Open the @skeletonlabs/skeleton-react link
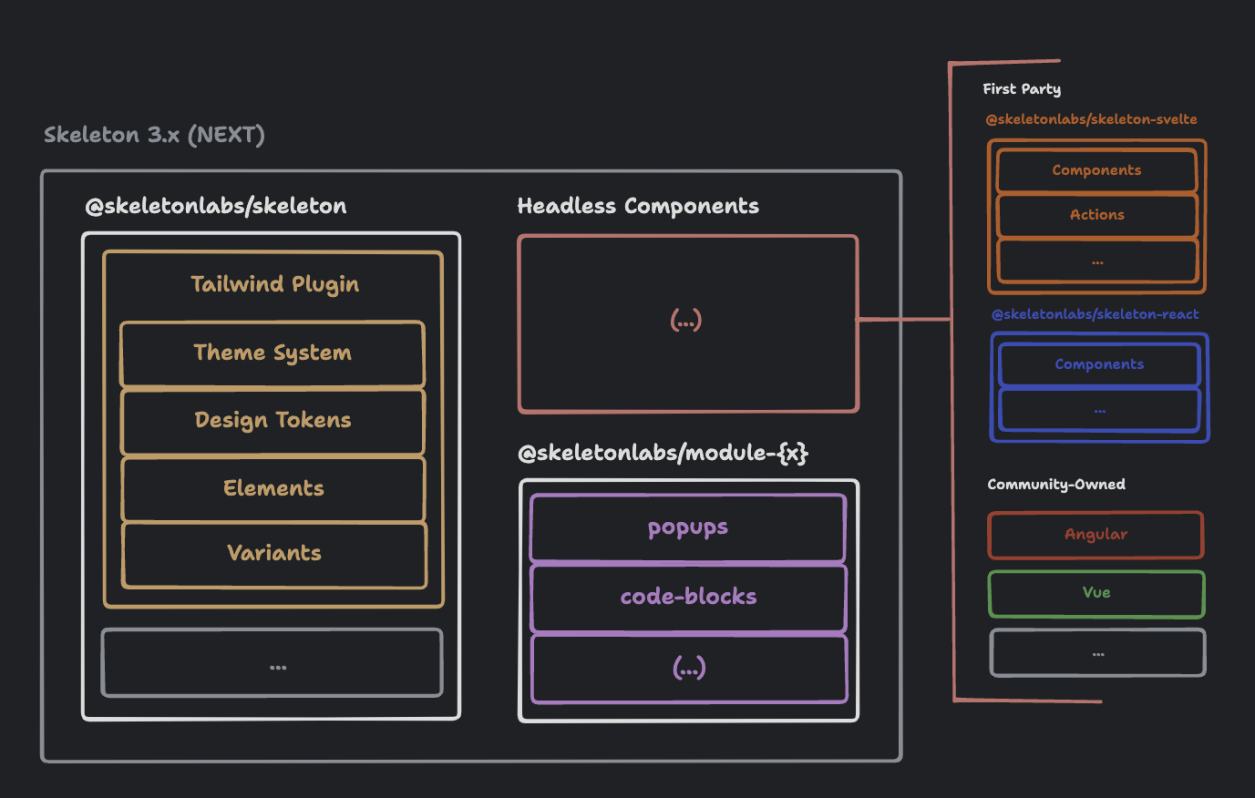 point(1095,314)
